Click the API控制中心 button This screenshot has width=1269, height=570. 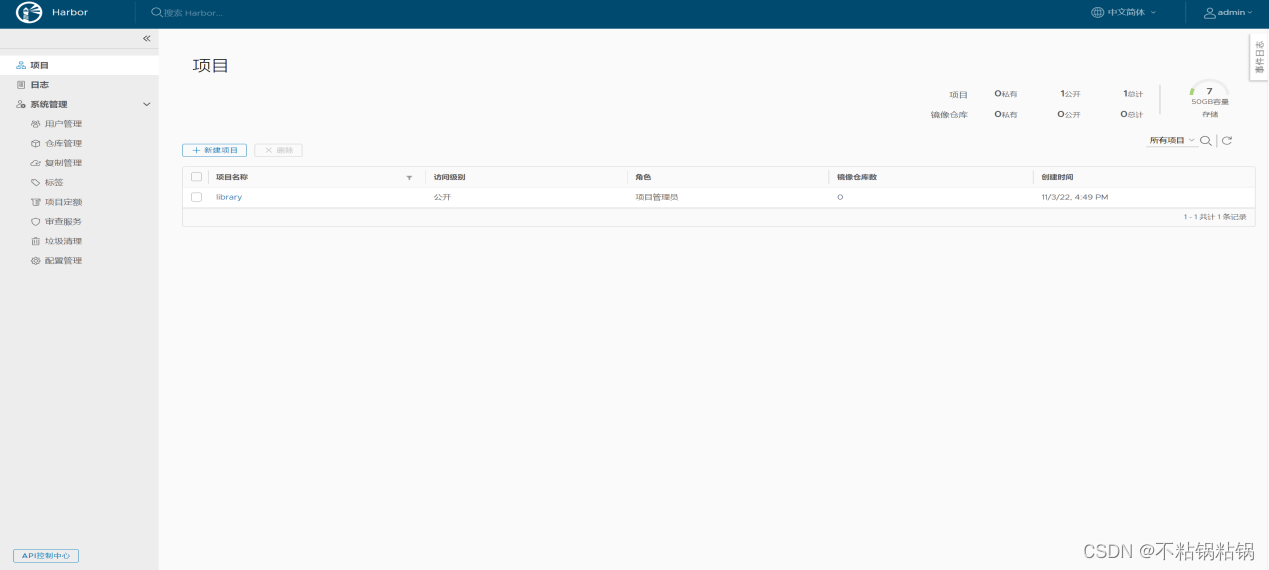tap(46, 556)
